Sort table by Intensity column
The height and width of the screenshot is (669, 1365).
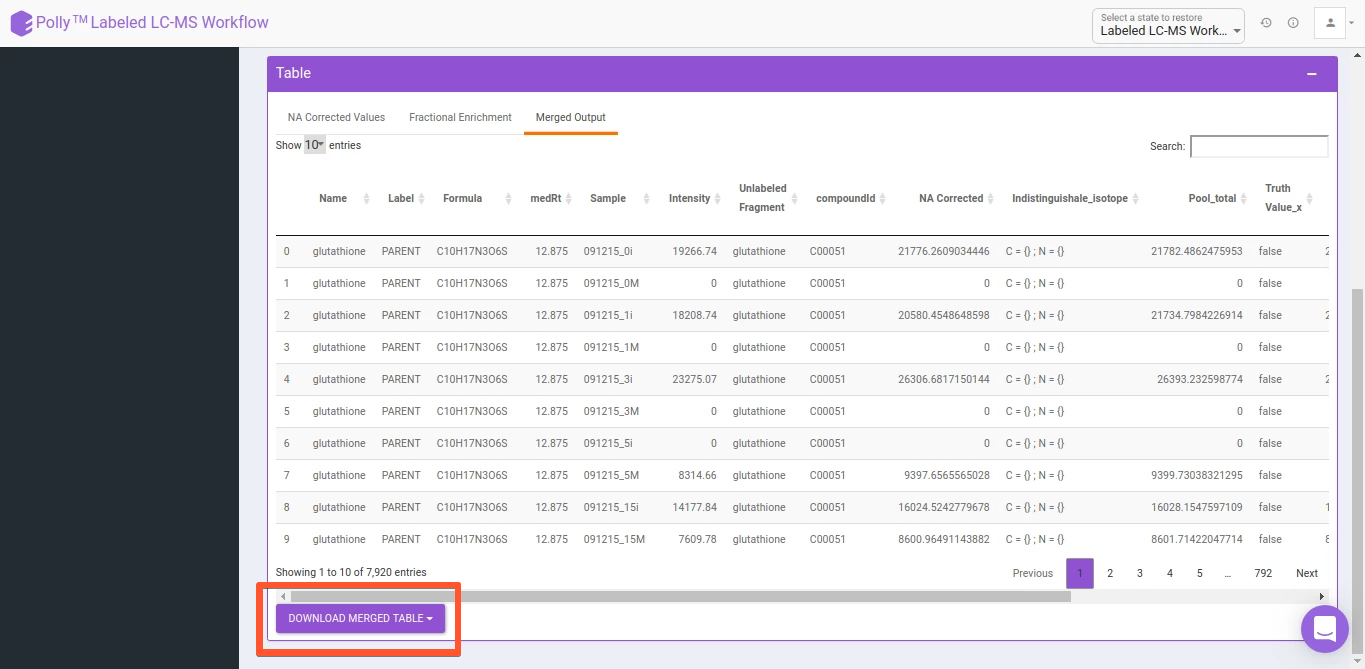tap(718, 199)
